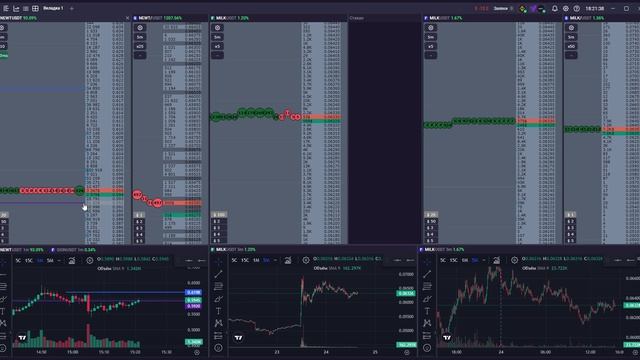Open TradingView logo on NEWT chart
The image size is (640, 360).
pyautogui.click(x=22, y=338)
